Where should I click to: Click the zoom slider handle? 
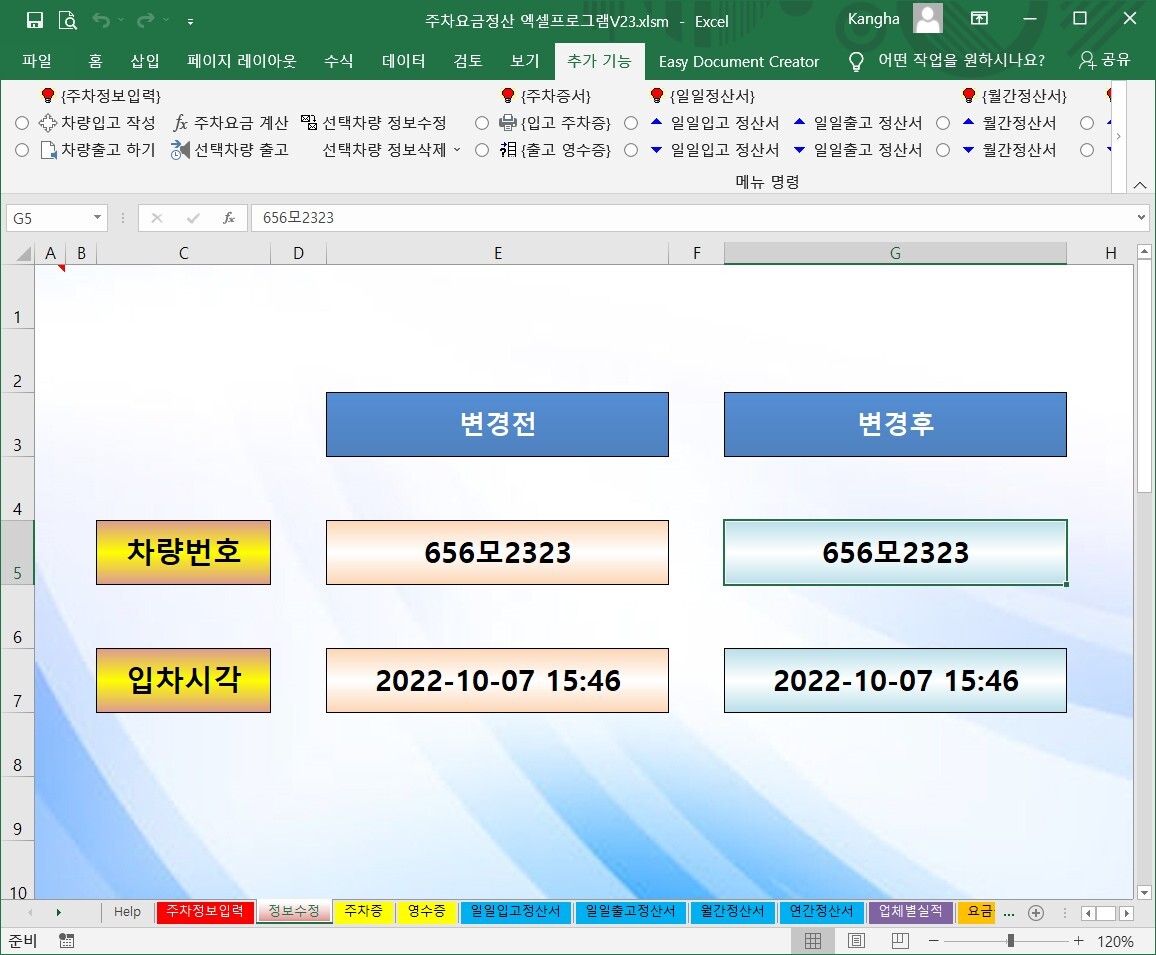pyautogui.click(x=1011, y=941)
